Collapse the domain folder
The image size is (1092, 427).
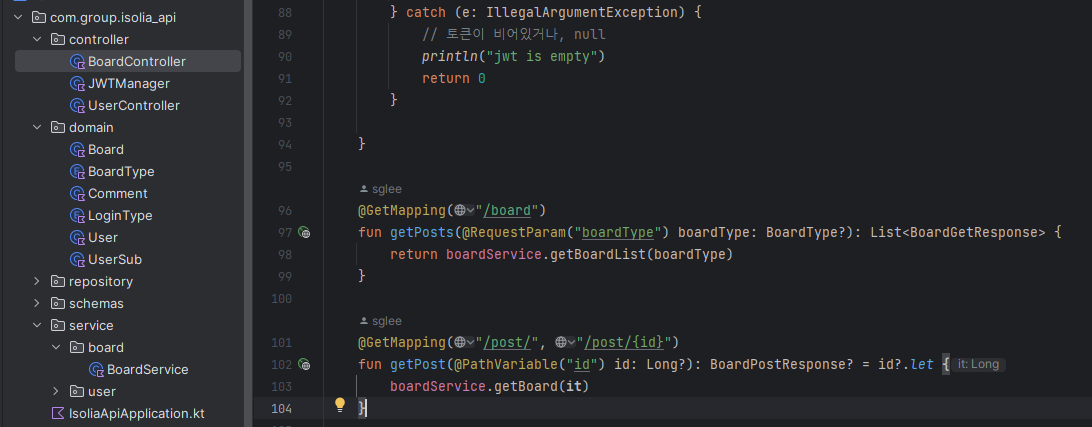click(x=36, y=127)
